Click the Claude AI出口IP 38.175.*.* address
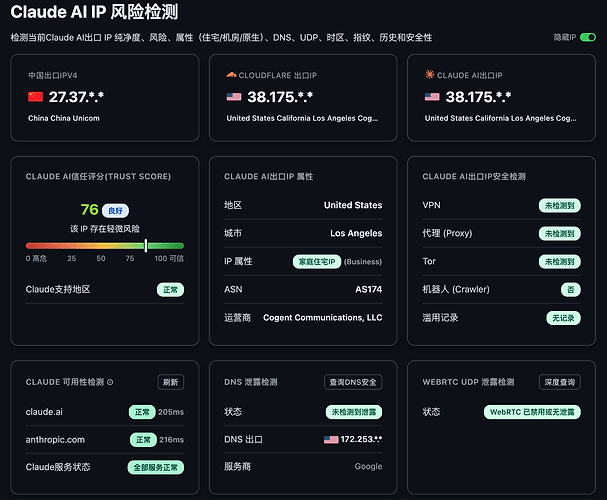 (x=478, y=97)
